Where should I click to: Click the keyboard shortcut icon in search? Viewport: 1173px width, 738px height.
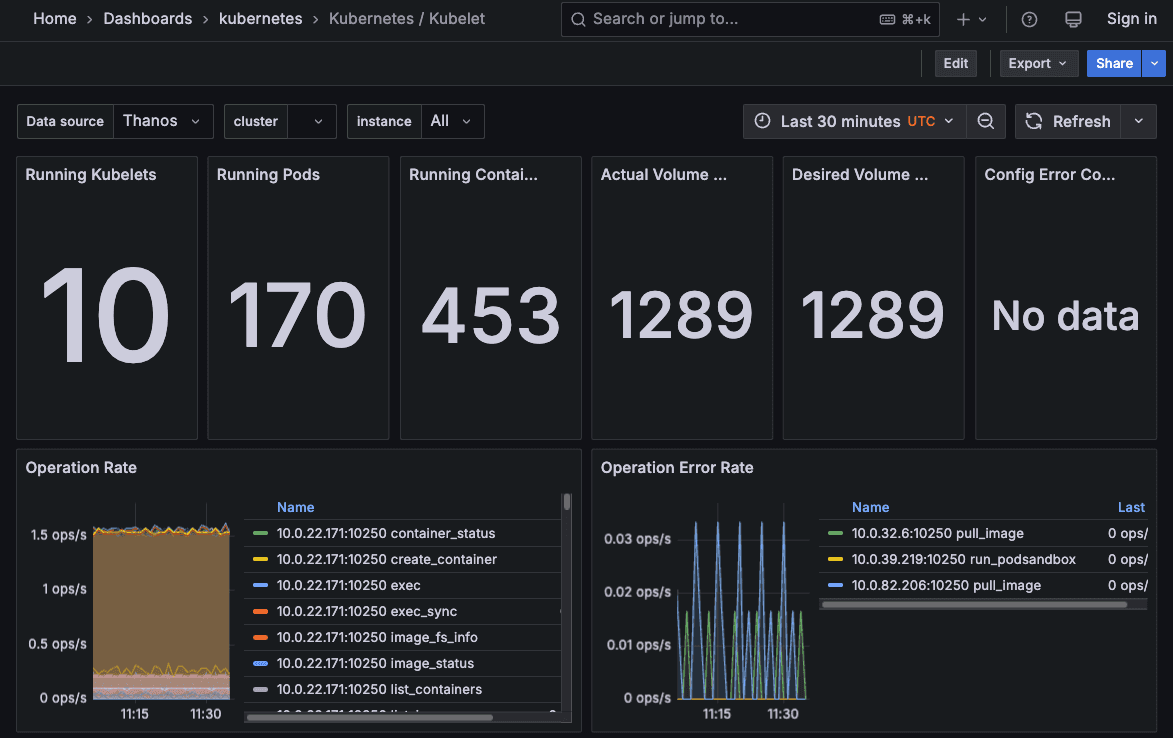[887, 19]
